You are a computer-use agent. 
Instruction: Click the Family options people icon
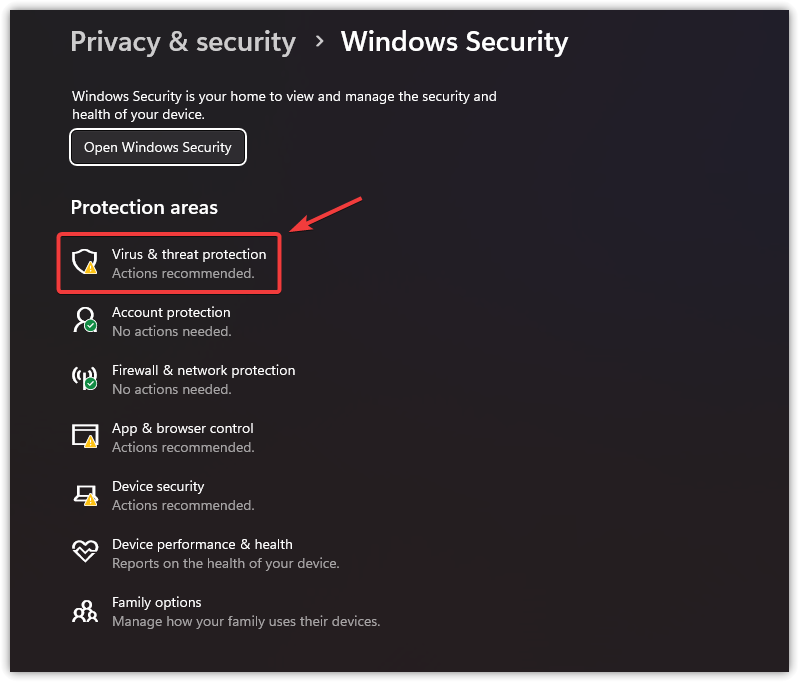point(84,610)
